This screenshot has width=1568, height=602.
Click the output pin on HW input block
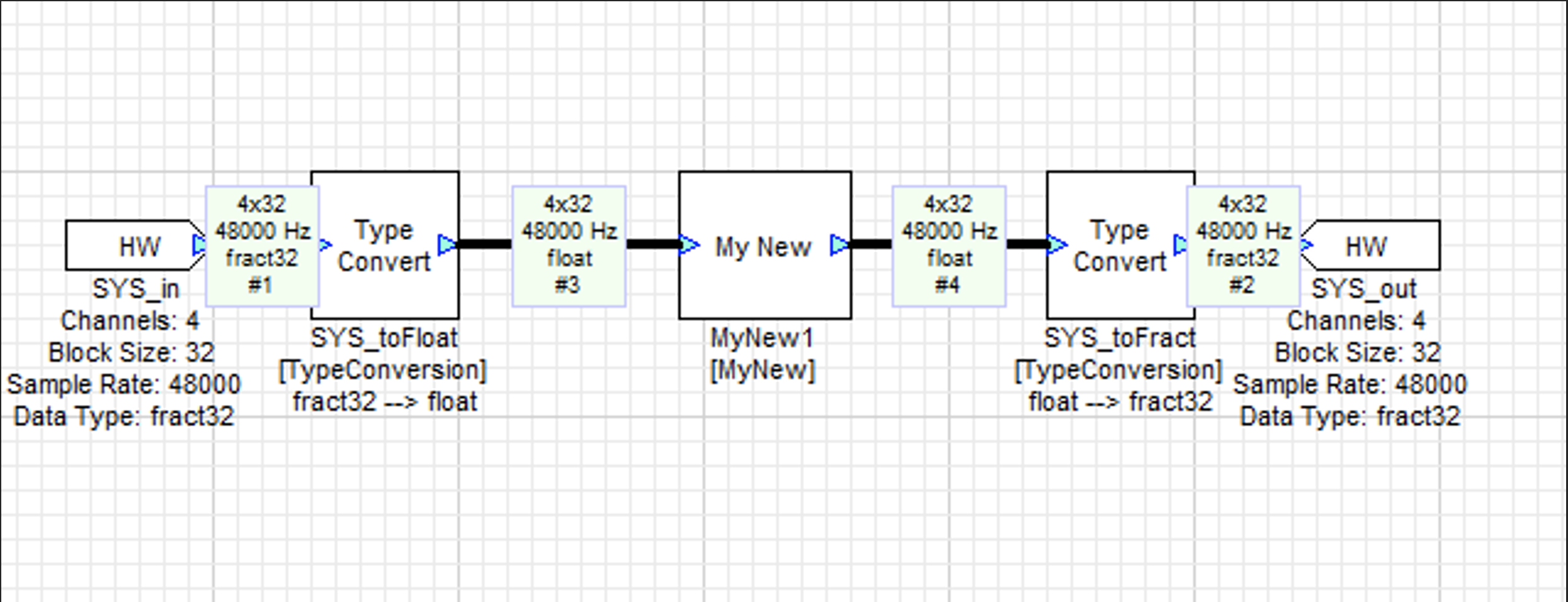199,244
